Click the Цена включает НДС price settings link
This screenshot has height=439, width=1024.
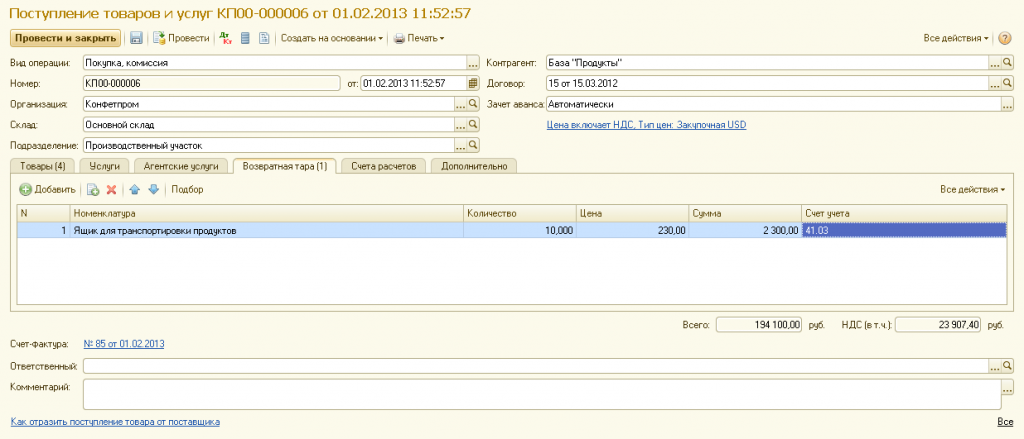[646, 125]
